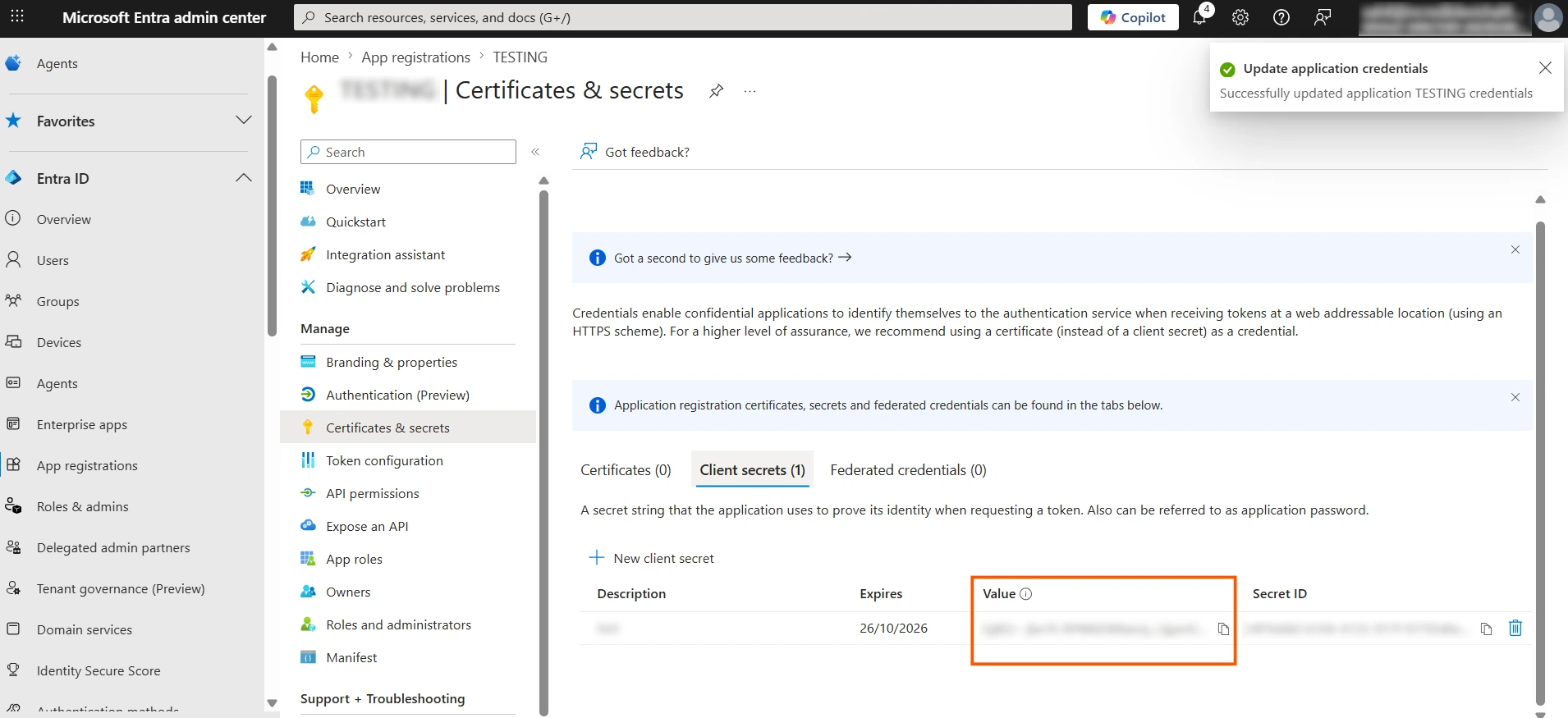Viewport: 1568px width, 718px height.
Task: Delete the client secret with trash icon
Action: [1515, 628]
